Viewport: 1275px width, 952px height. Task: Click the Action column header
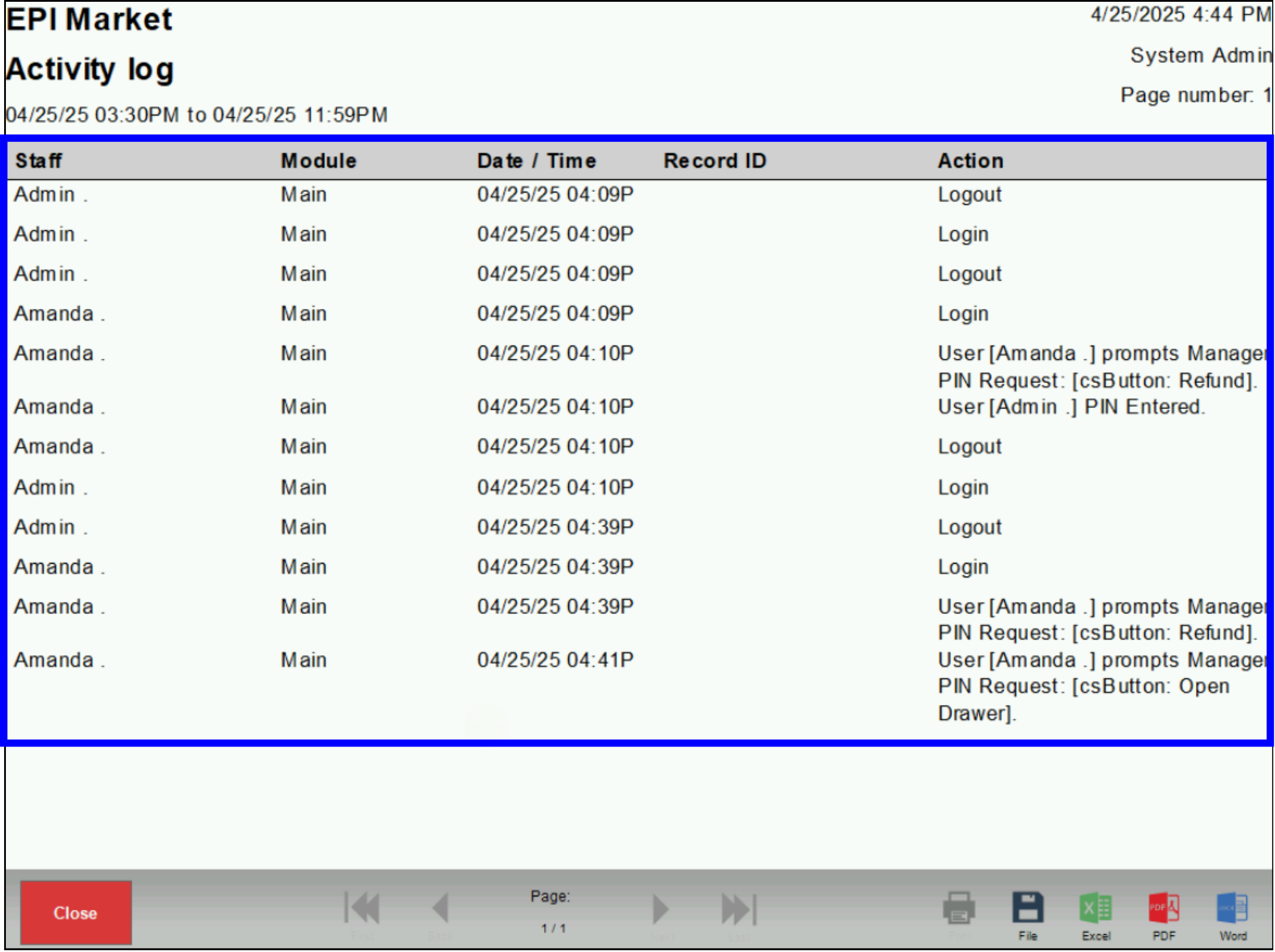(971, 161)
